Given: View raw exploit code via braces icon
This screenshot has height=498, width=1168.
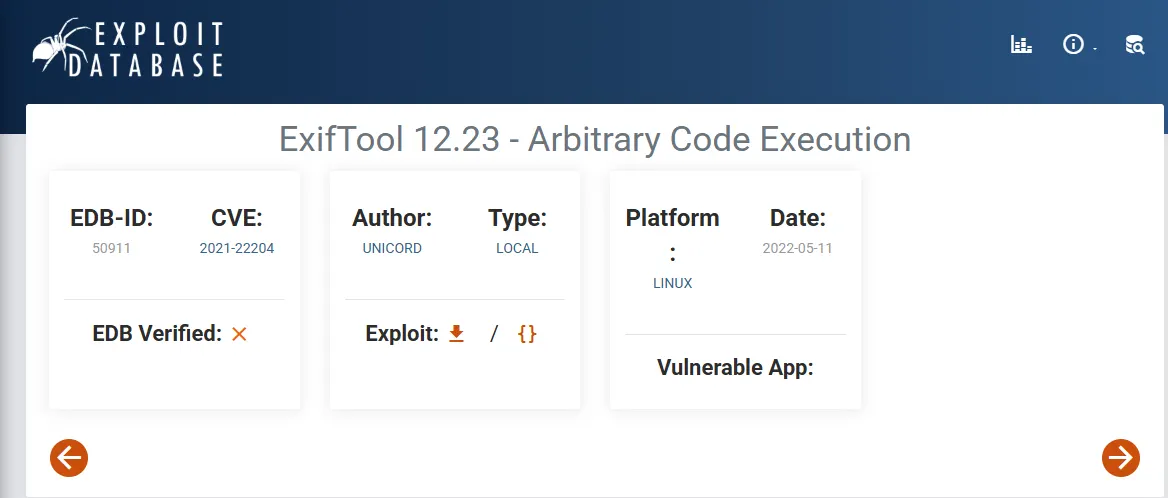Looking at the screenshot, I should click(527, 334).
